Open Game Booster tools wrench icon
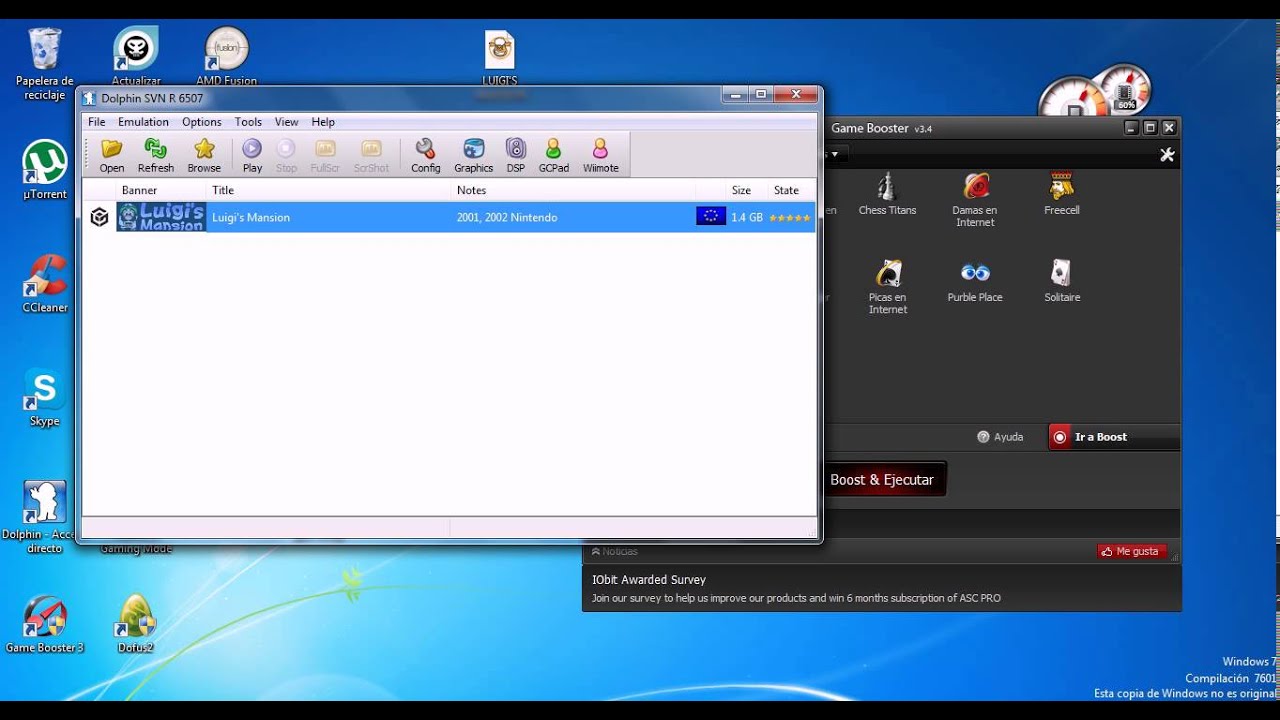This screenshot has width=1280, height=720. (1167, 154)
